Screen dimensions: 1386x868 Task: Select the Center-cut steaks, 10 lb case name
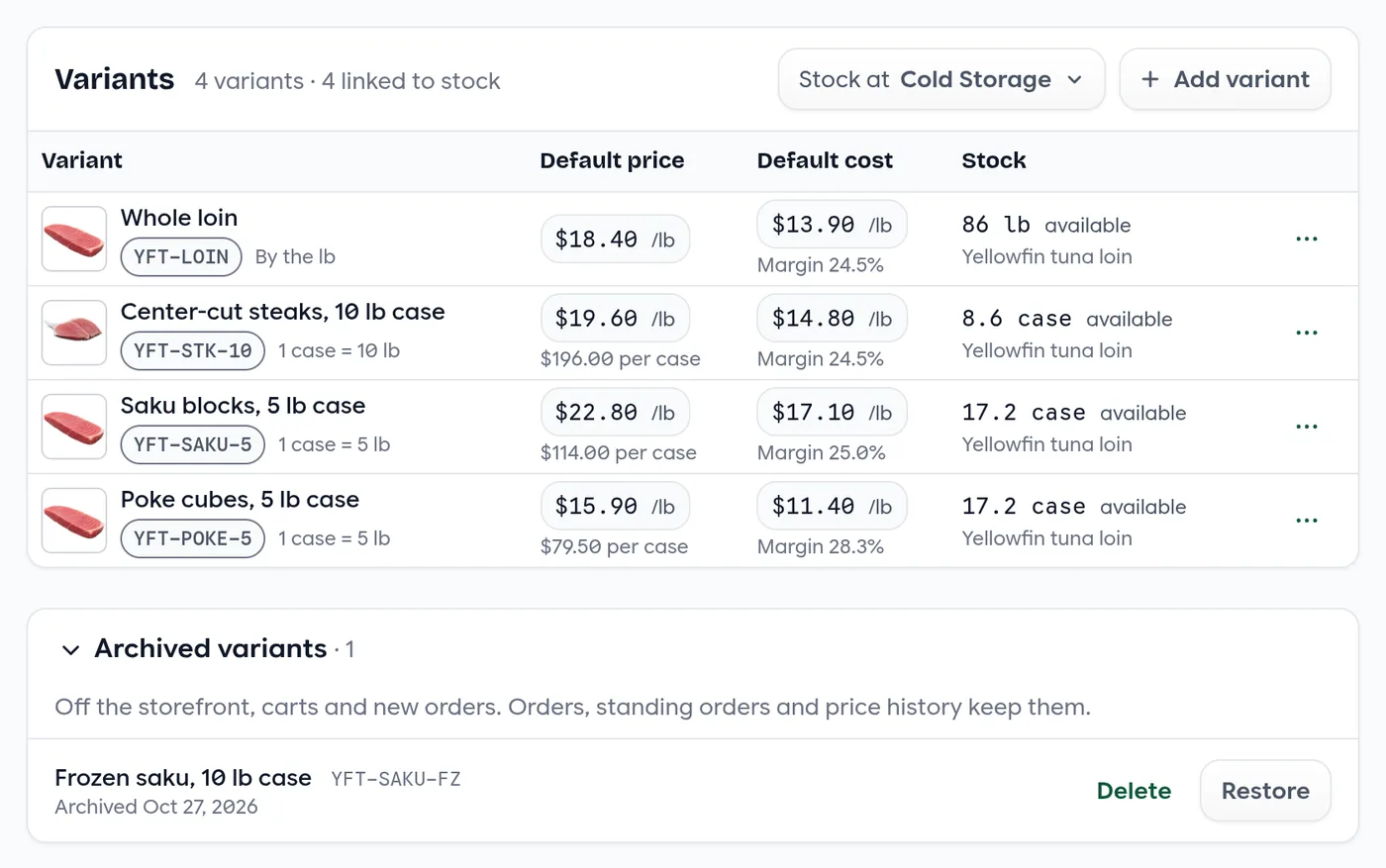pos(283,312)
